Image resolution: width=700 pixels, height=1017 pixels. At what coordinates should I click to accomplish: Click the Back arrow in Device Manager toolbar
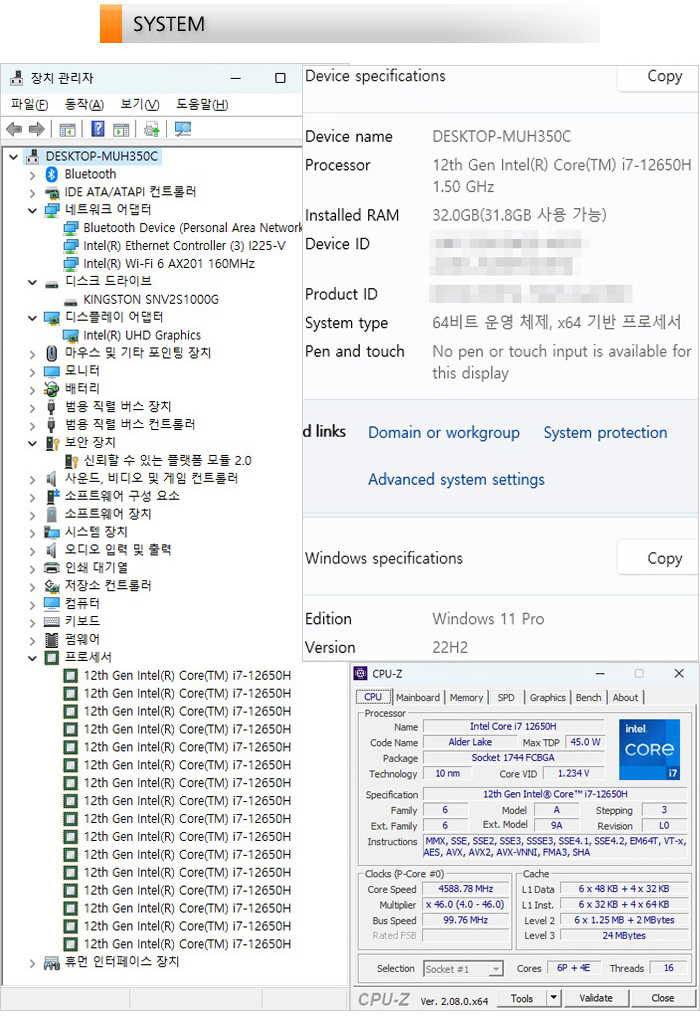pyautogui.click(x=14, y=130)
